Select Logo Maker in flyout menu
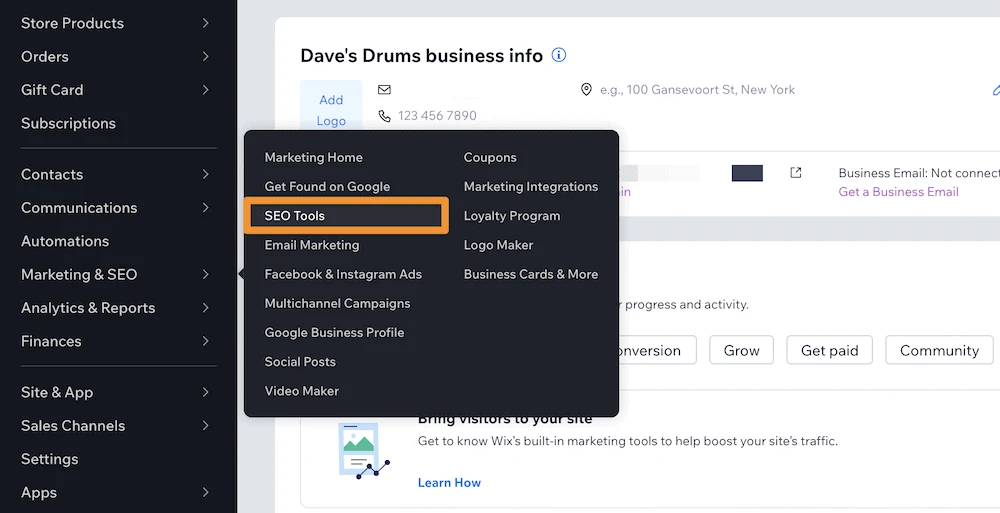The image size is (1000, 513). [498, 245]
